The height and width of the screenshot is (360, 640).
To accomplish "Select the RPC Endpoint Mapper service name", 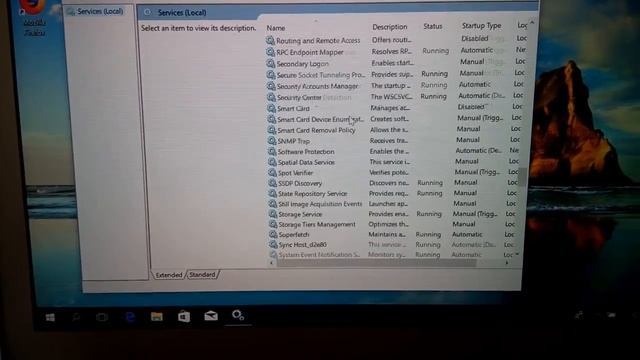I will coord(310,52).
